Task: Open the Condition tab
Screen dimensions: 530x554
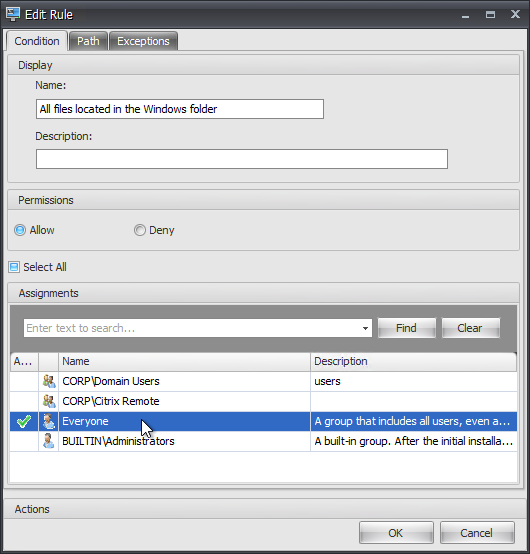Action: (x=37, y=41)
